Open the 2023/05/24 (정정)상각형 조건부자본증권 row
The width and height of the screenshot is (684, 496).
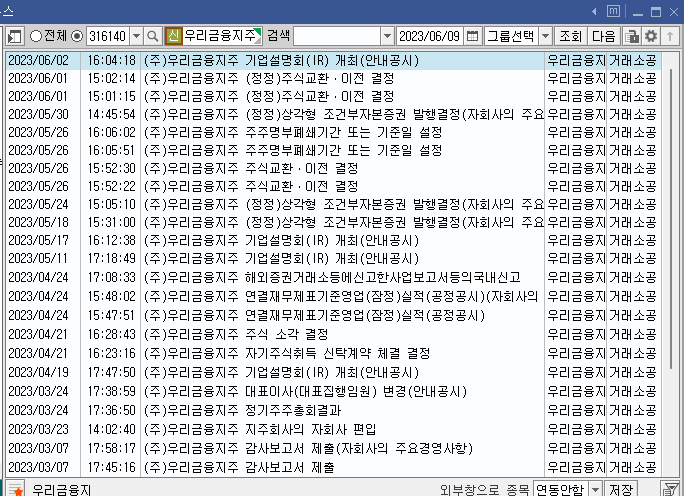coord(333,204)
